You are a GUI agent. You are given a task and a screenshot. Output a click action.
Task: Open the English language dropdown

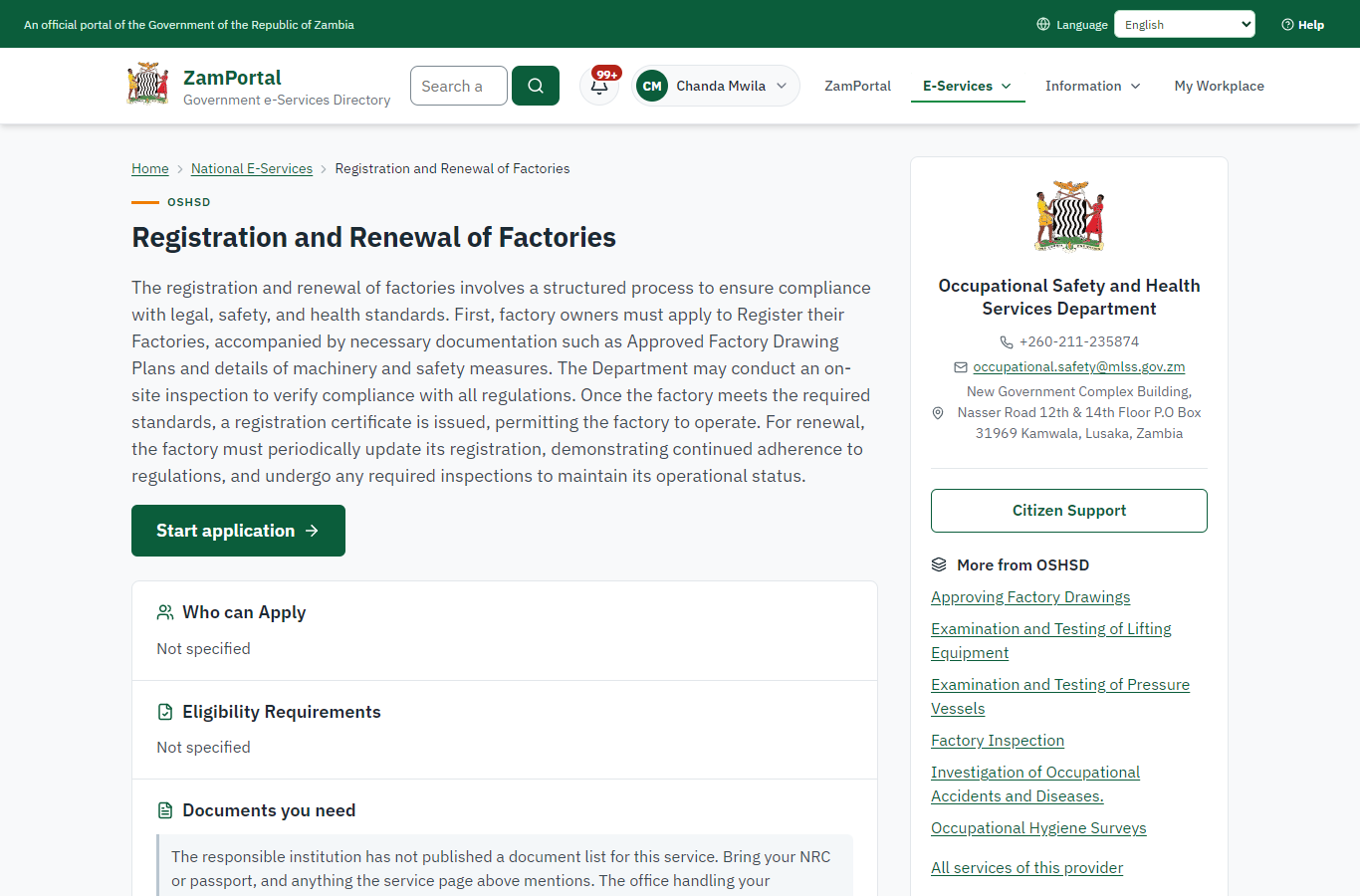point(1185,24)
